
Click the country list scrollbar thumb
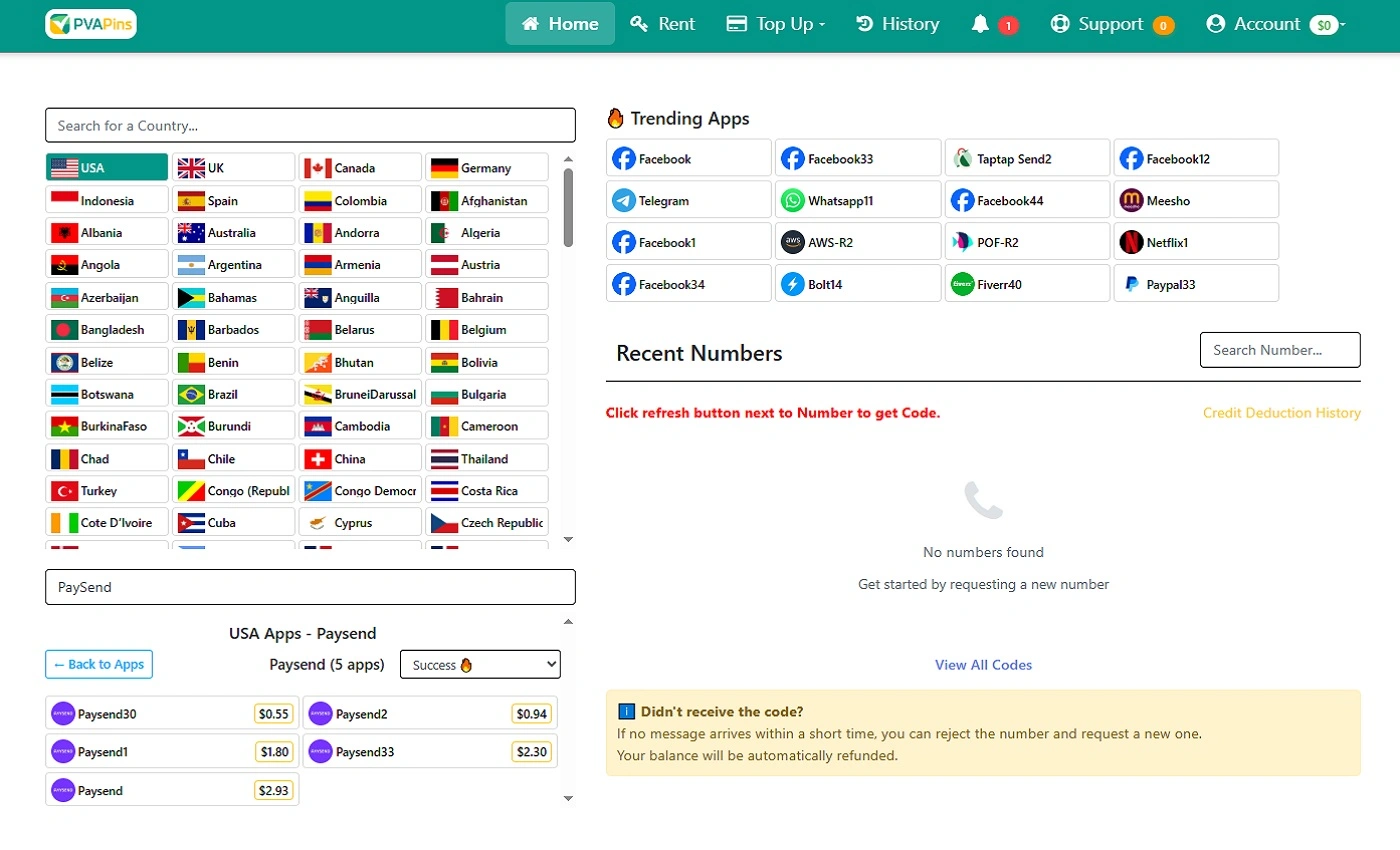(x=568, y=207)
